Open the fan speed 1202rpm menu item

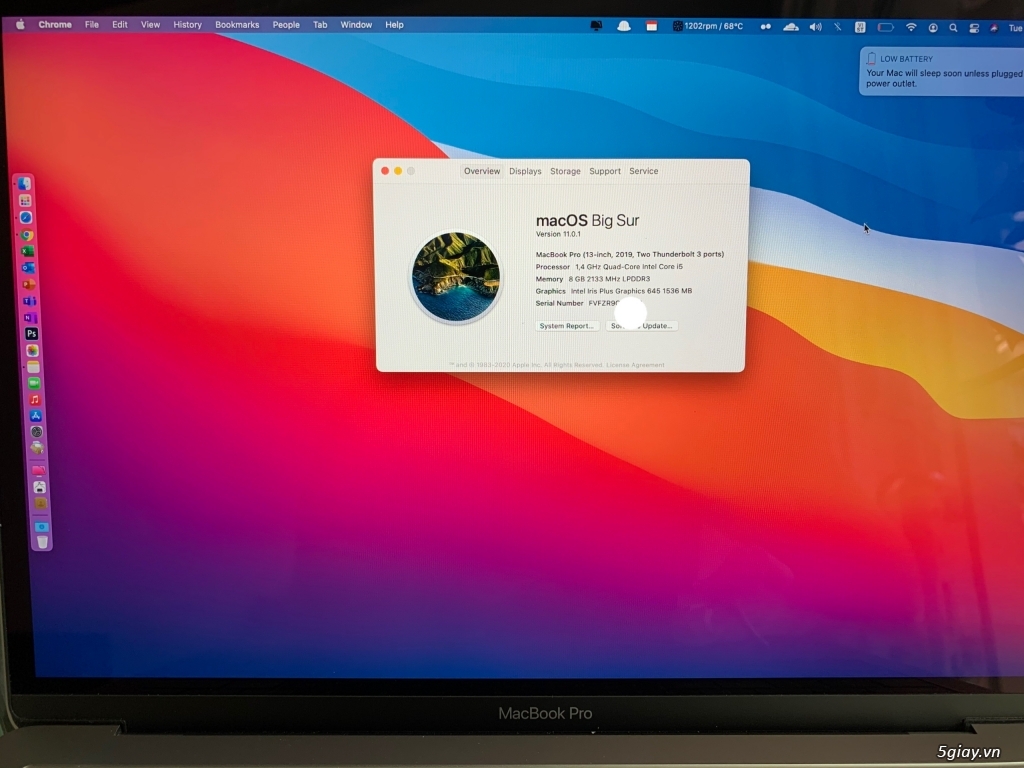coord(708,26)
